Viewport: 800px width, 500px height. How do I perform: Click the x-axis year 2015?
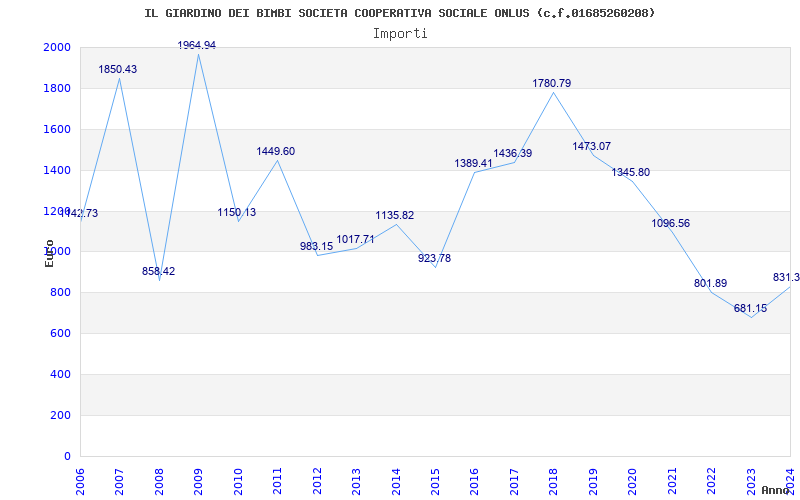click(436, 481)
